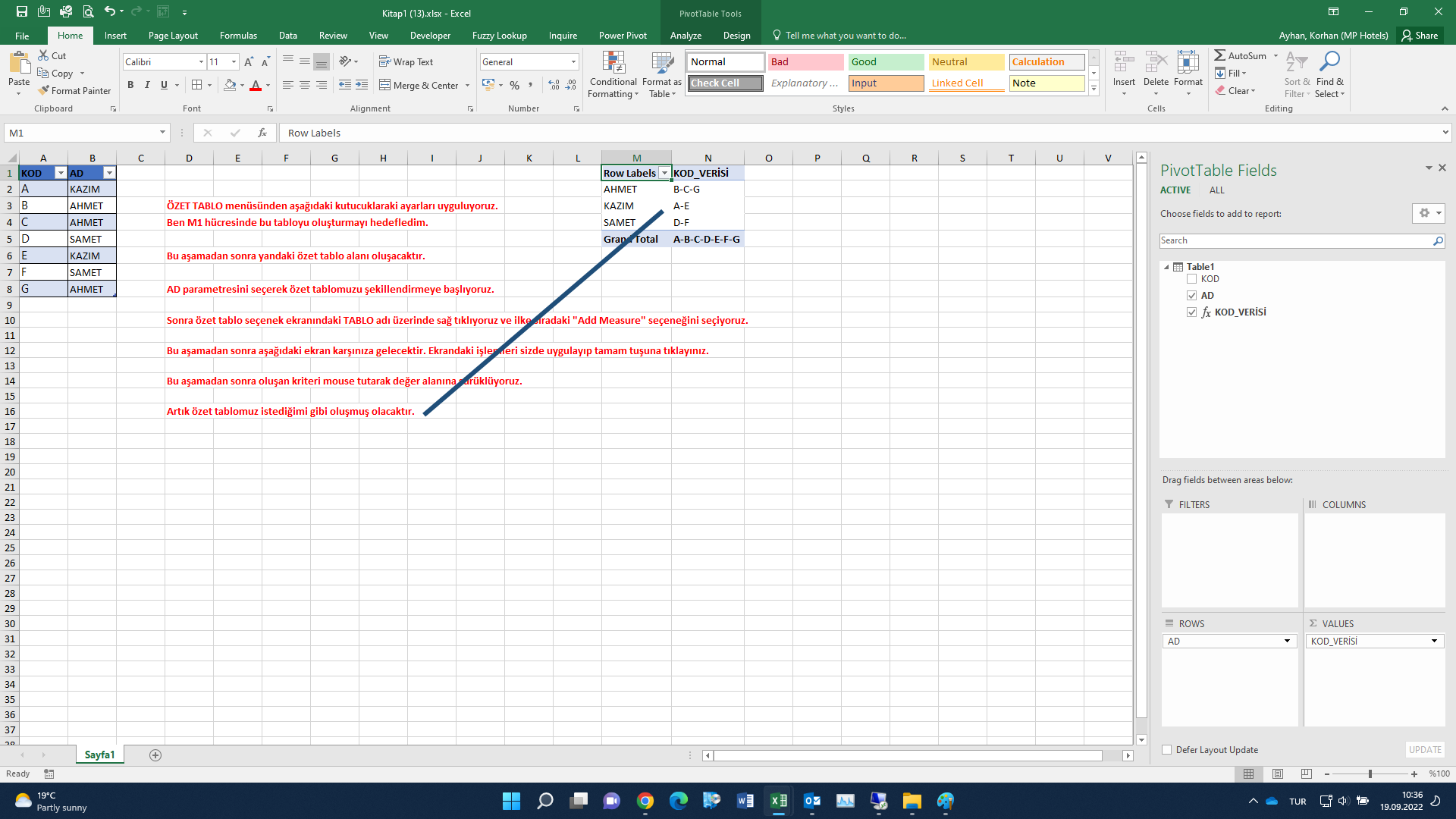Click the UPDATE button in pivot pane
The width and height of the screenshot is (1456, 819).
(x=1425, y=749)
